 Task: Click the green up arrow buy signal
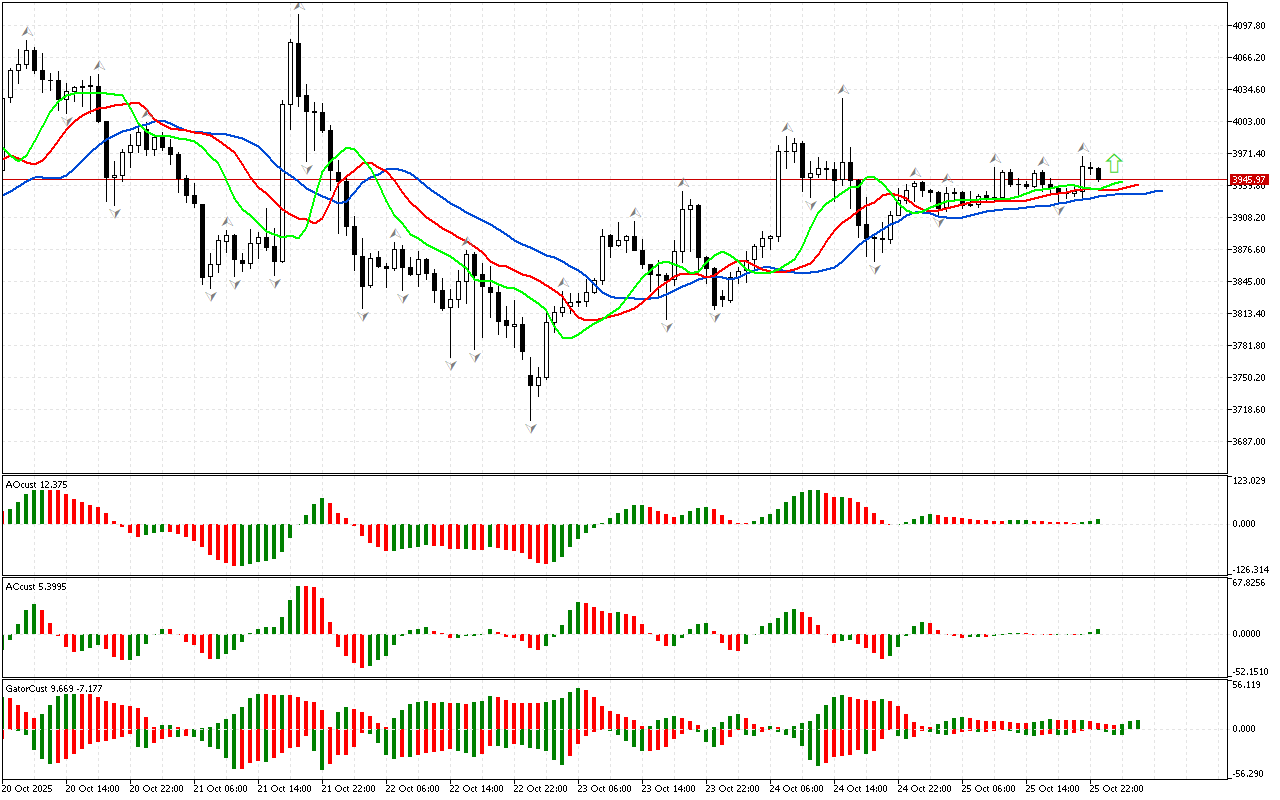pyautogui.click(x=1114, y=164)
